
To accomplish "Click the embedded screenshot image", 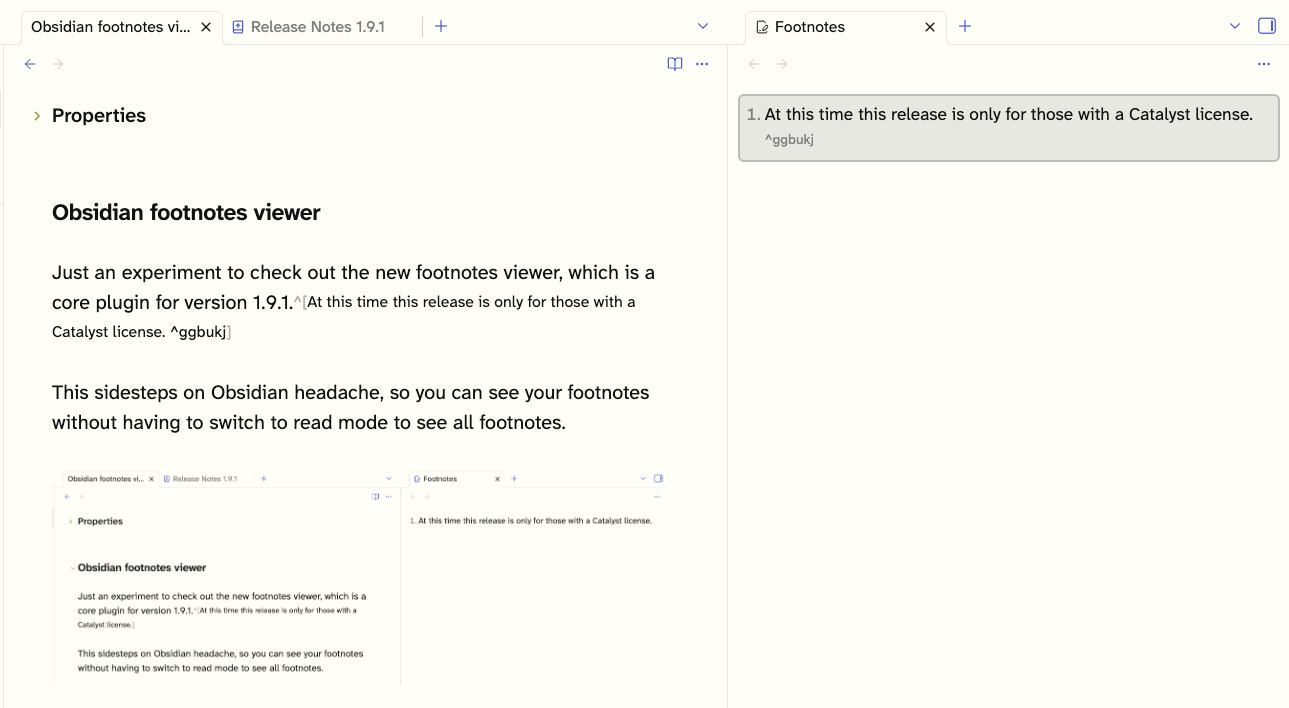I will [359, 576].
